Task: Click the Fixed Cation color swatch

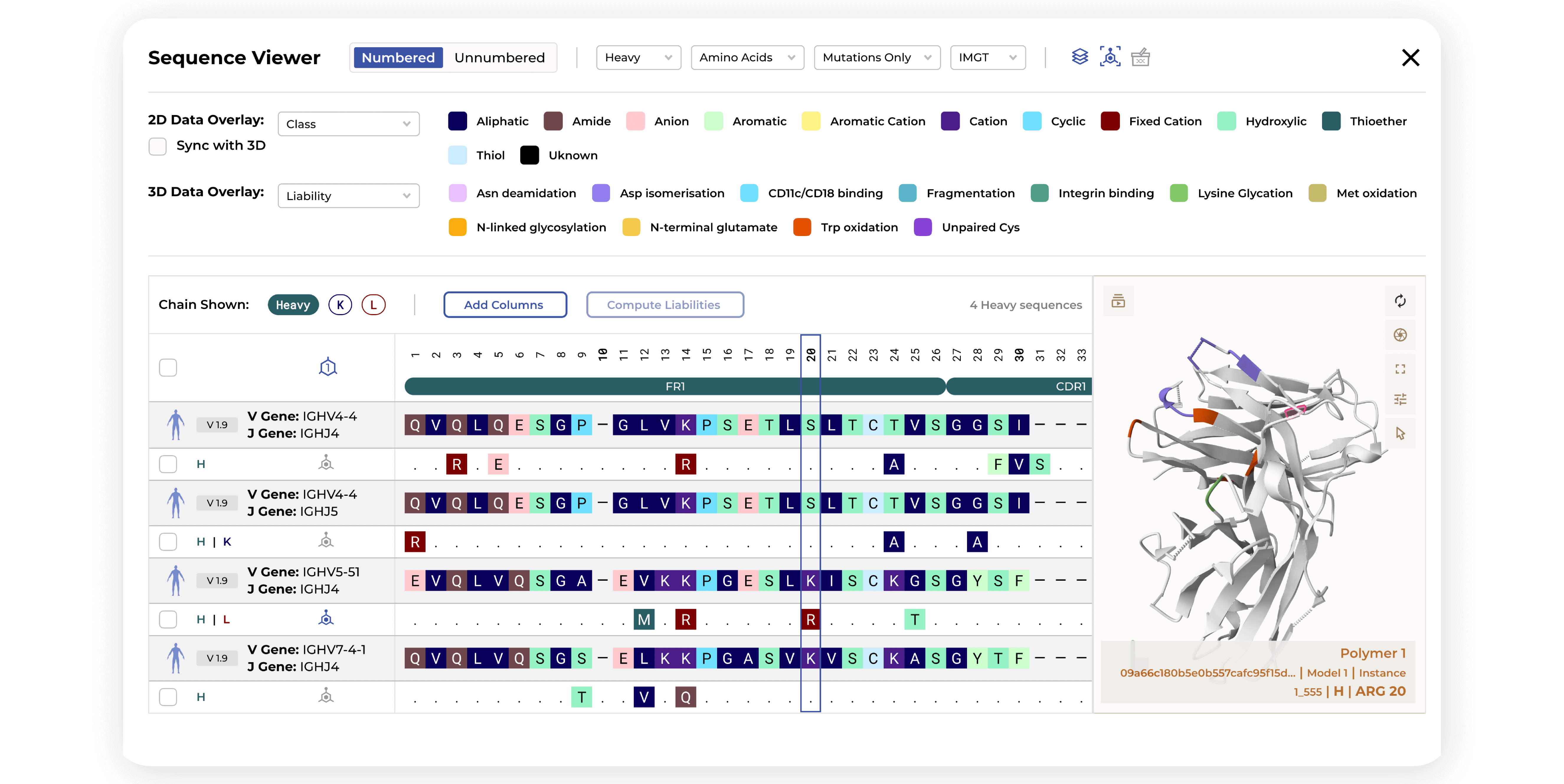Action: coord(1110,122)
